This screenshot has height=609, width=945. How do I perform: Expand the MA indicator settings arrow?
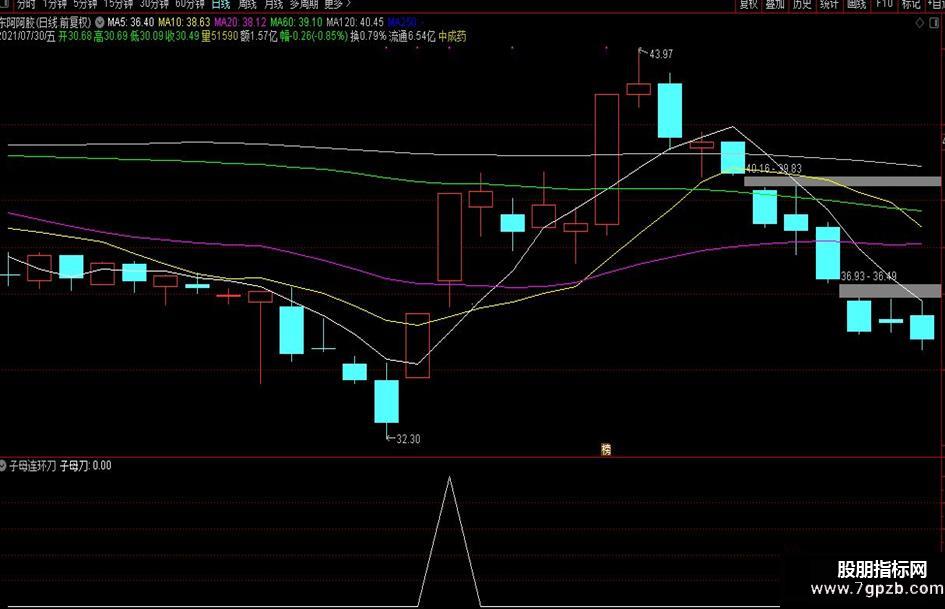99,22
